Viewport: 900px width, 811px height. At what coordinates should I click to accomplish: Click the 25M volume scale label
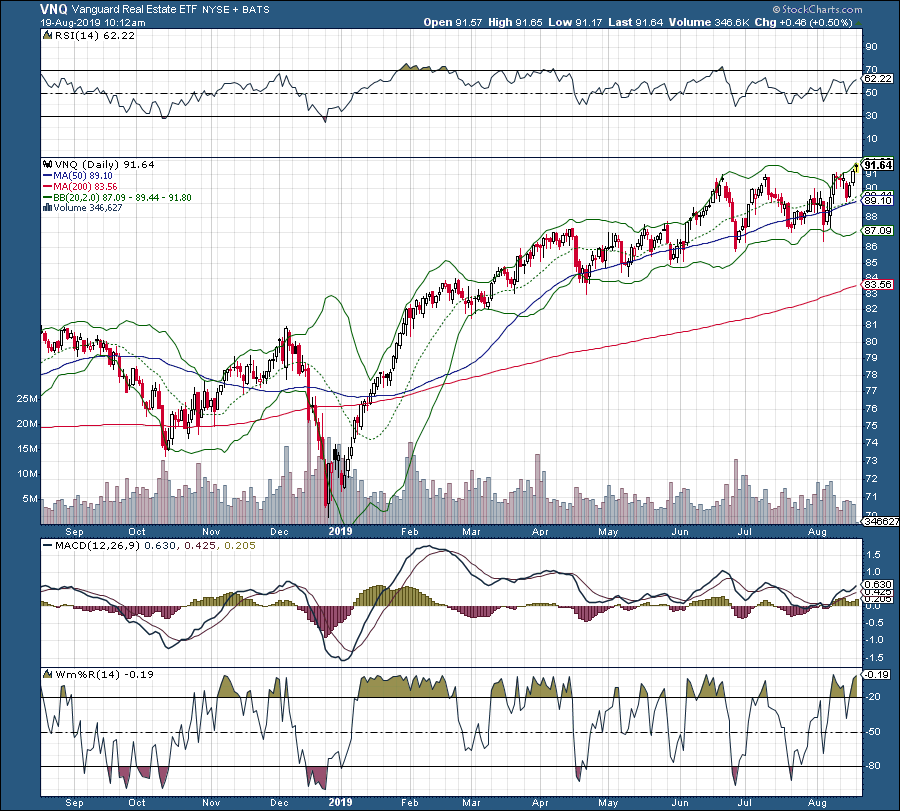pyautogui.click(x=27, y=399)
